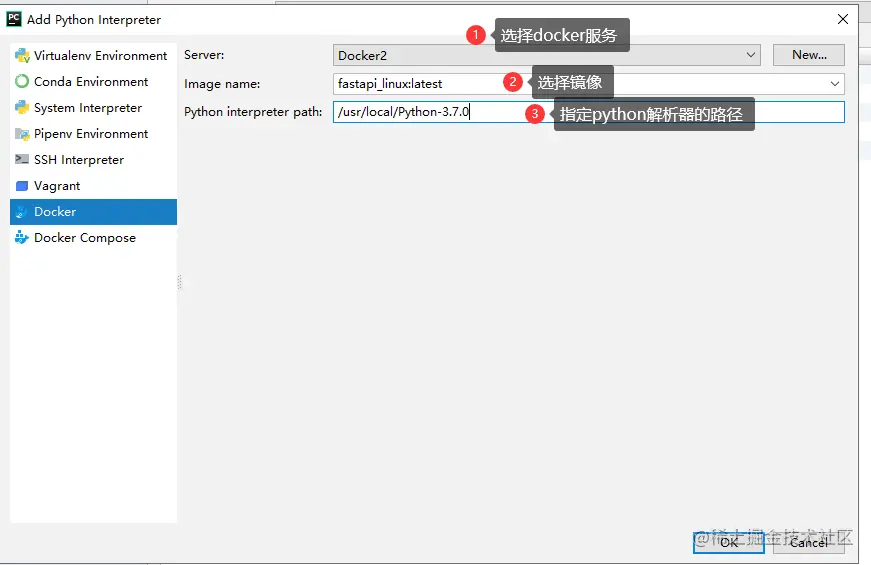Click the sidebar splitter handle
This screenshot has width=871, height=565.
[x=179, y=282]
